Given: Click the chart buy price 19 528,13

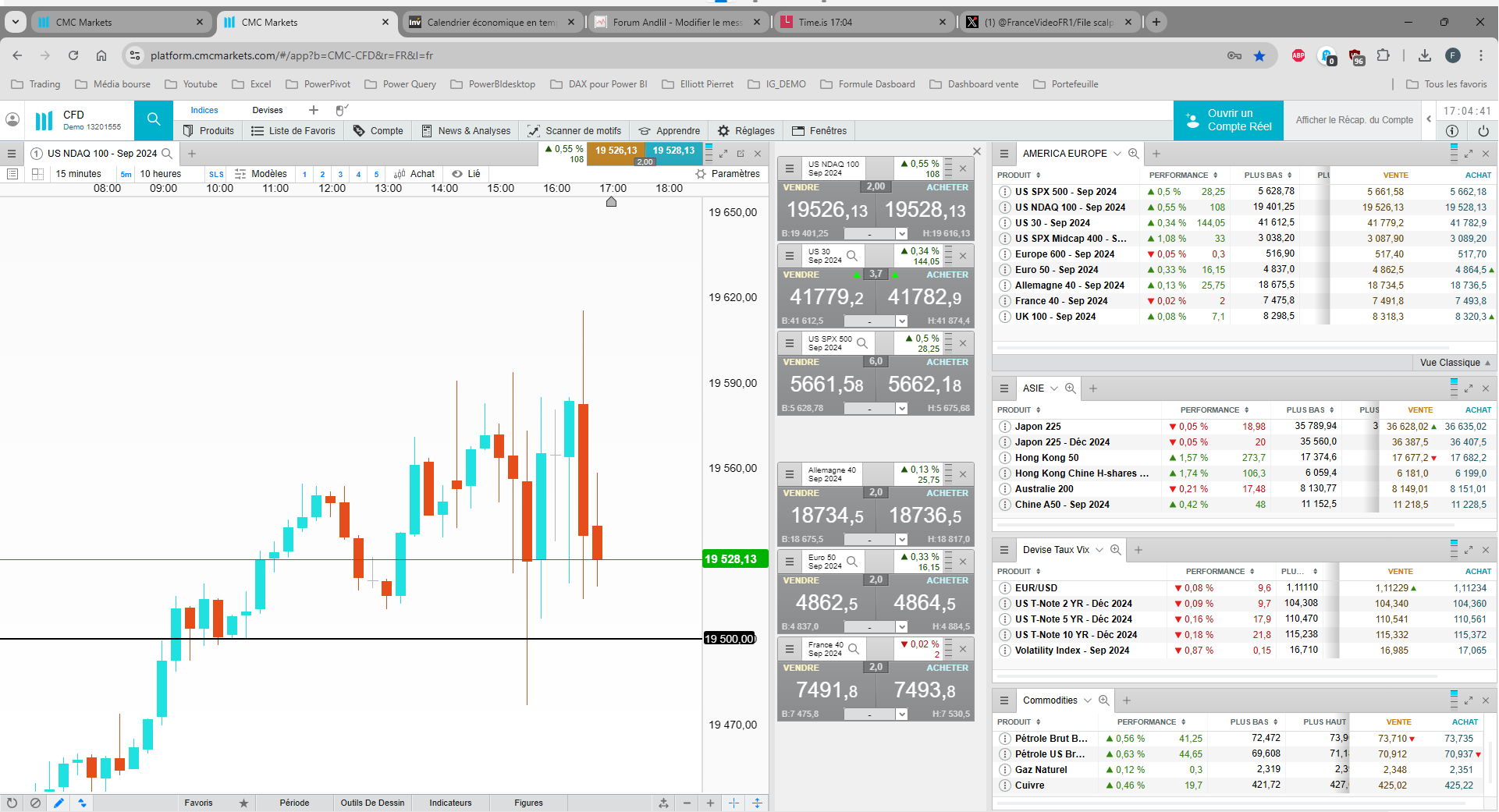Looking at the screenshot, I should pos(674,151).
